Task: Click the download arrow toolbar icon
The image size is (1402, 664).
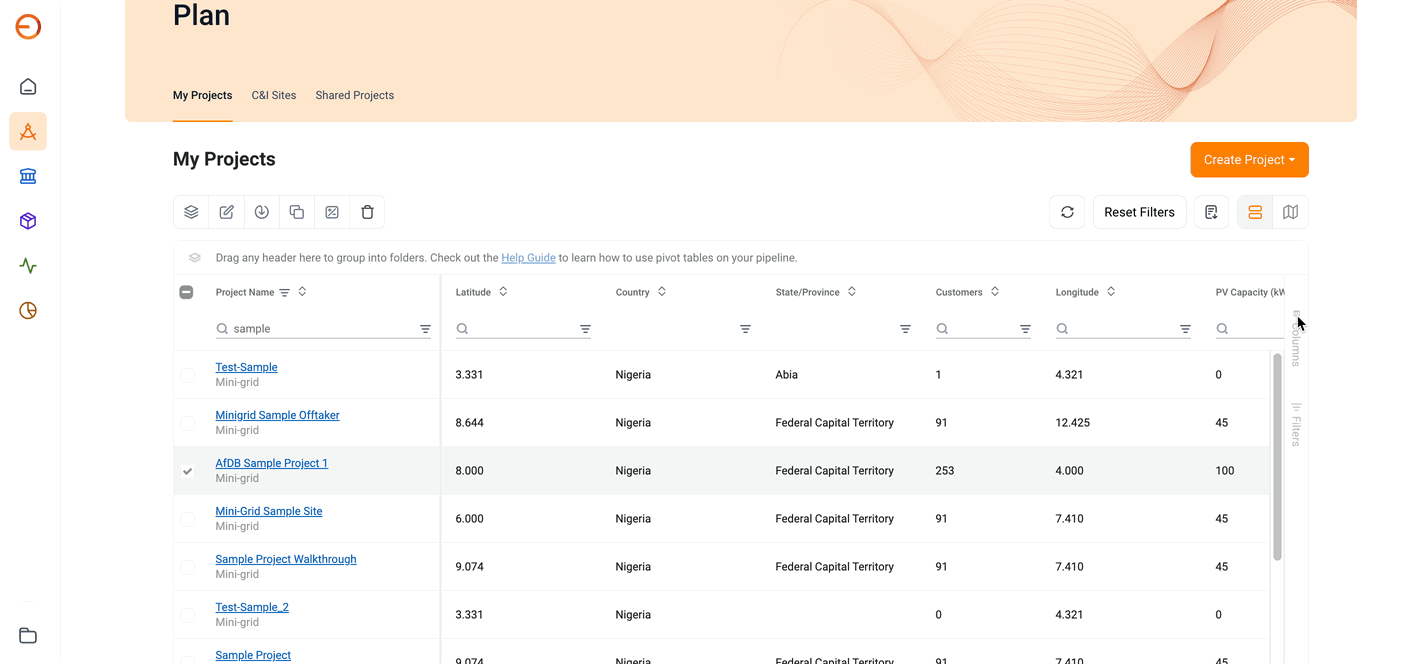Action: pos(262,212)
